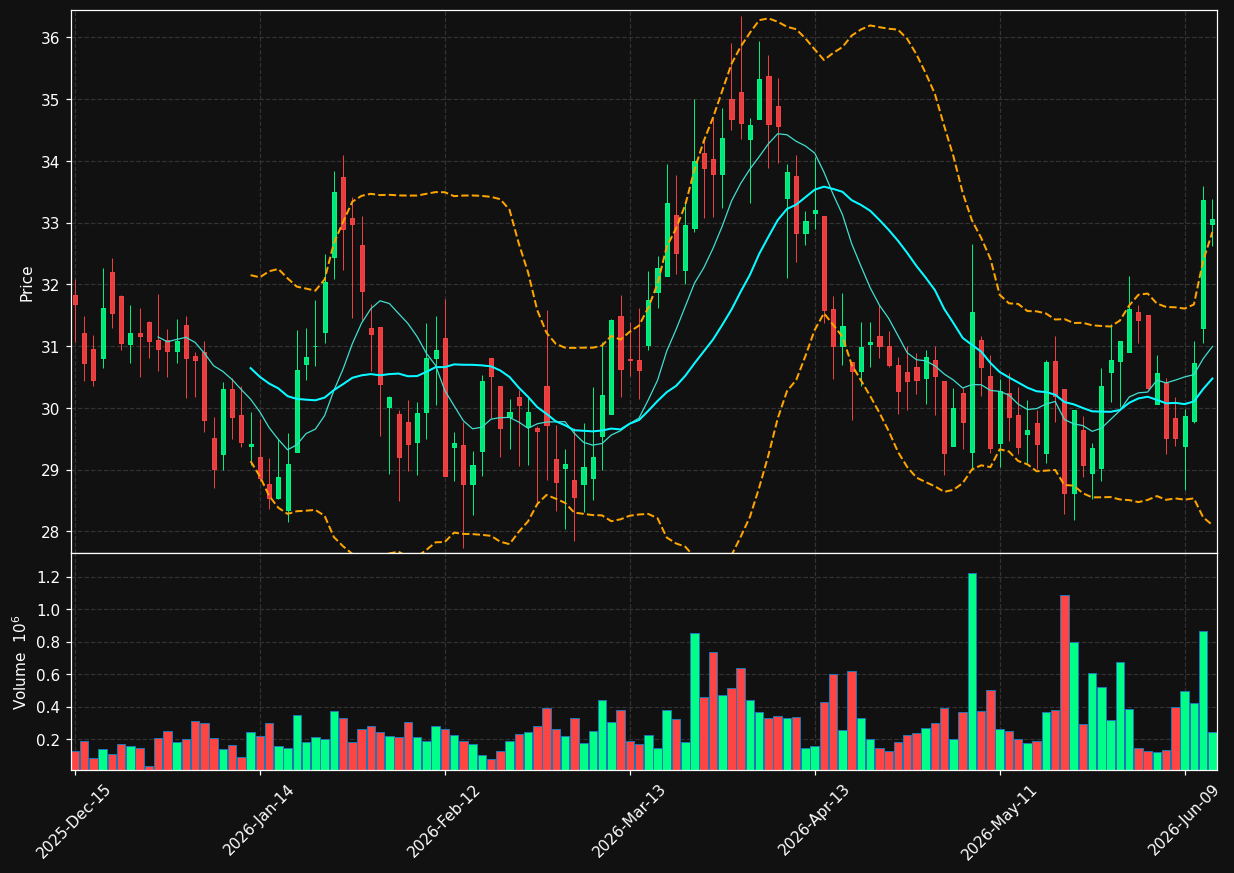The width and height of the screenshot is (1234, 873).
Task: Click price tick label 30
Action: 53,409
